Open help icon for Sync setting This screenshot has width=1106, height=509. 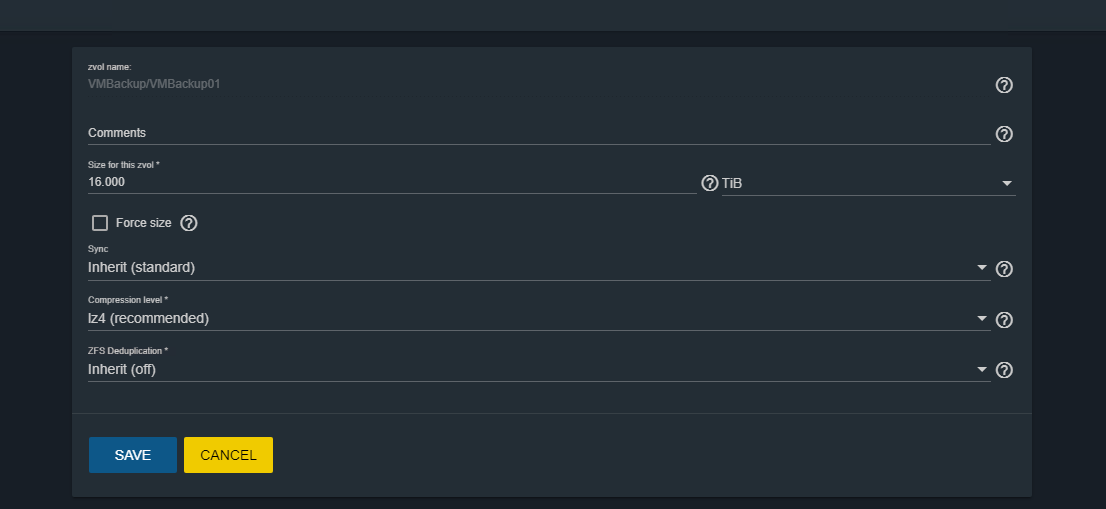click(x=1004, y=269)
